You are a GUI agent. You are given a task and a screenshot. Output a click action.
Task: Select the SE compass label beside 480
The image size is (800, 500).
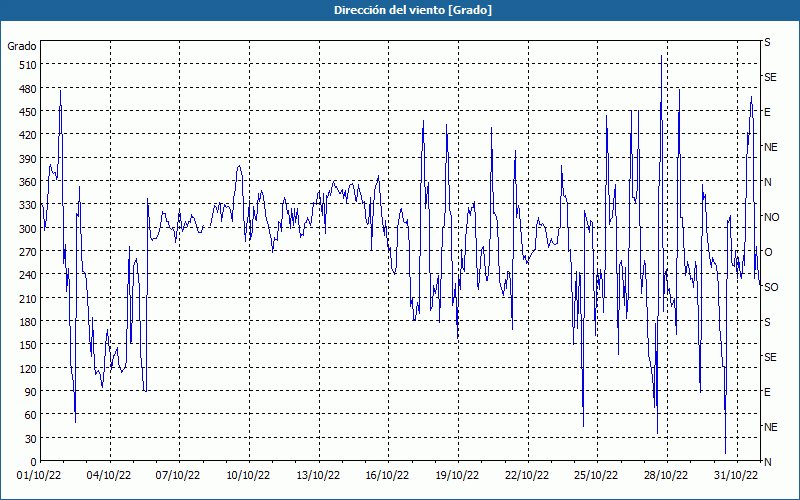click(x=770, y=77)
